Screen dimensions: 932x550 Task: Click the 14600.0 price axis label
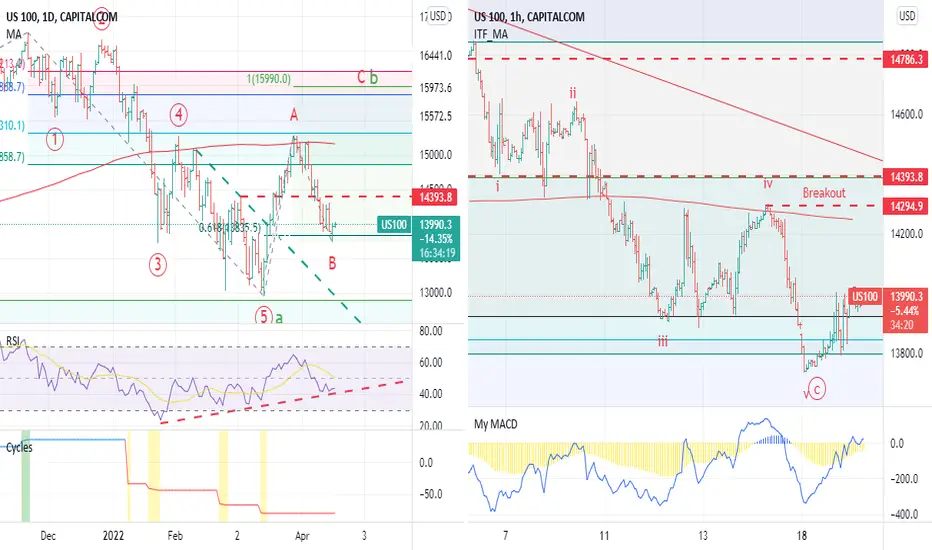click(x=906, y=114)
